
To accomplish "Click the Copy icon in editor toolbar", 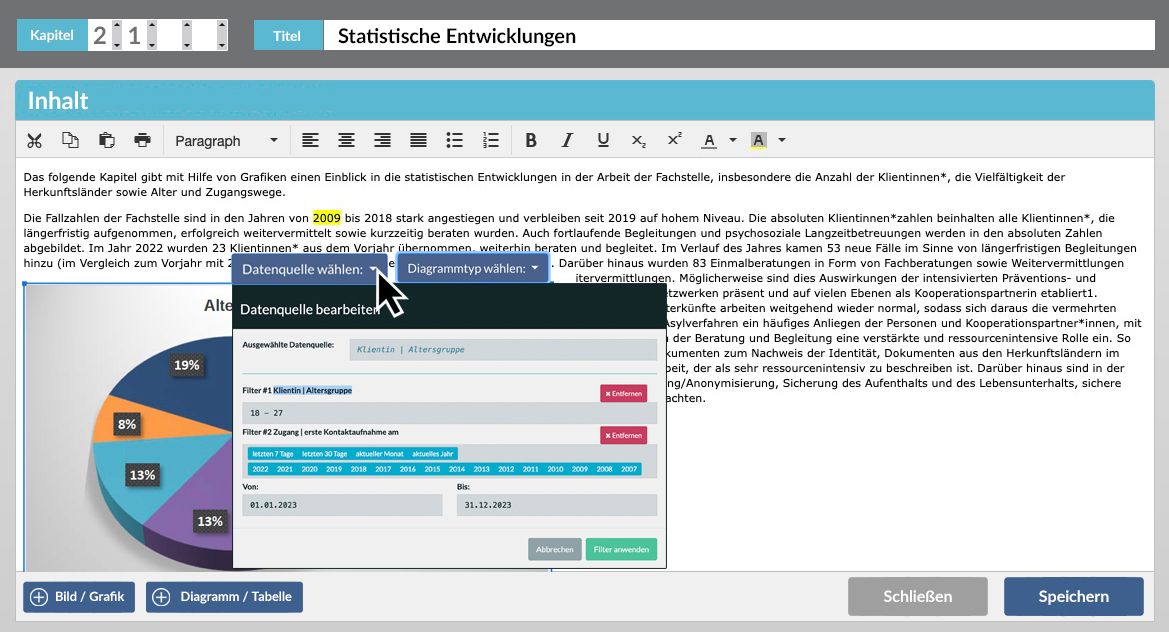I will tap(70, 141).
